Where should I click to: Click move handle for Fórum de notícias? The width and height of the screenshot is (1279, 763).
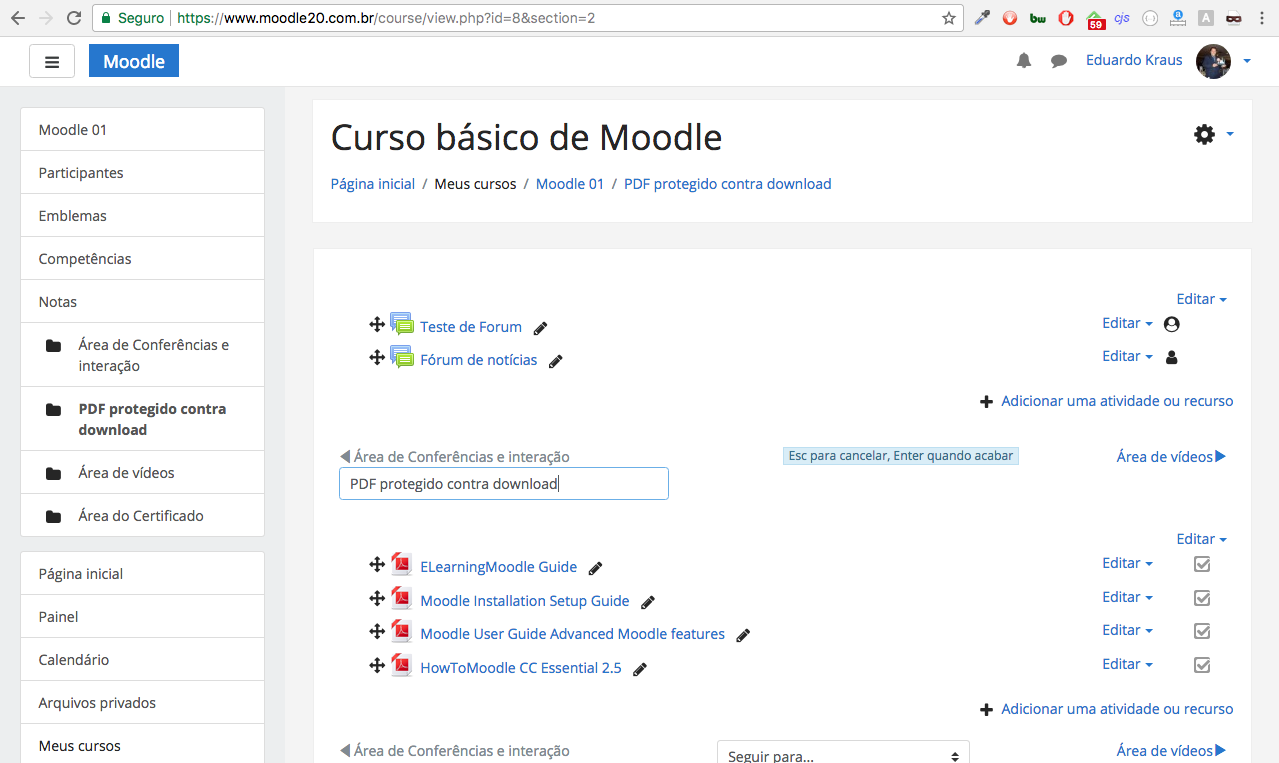point(377,357)
